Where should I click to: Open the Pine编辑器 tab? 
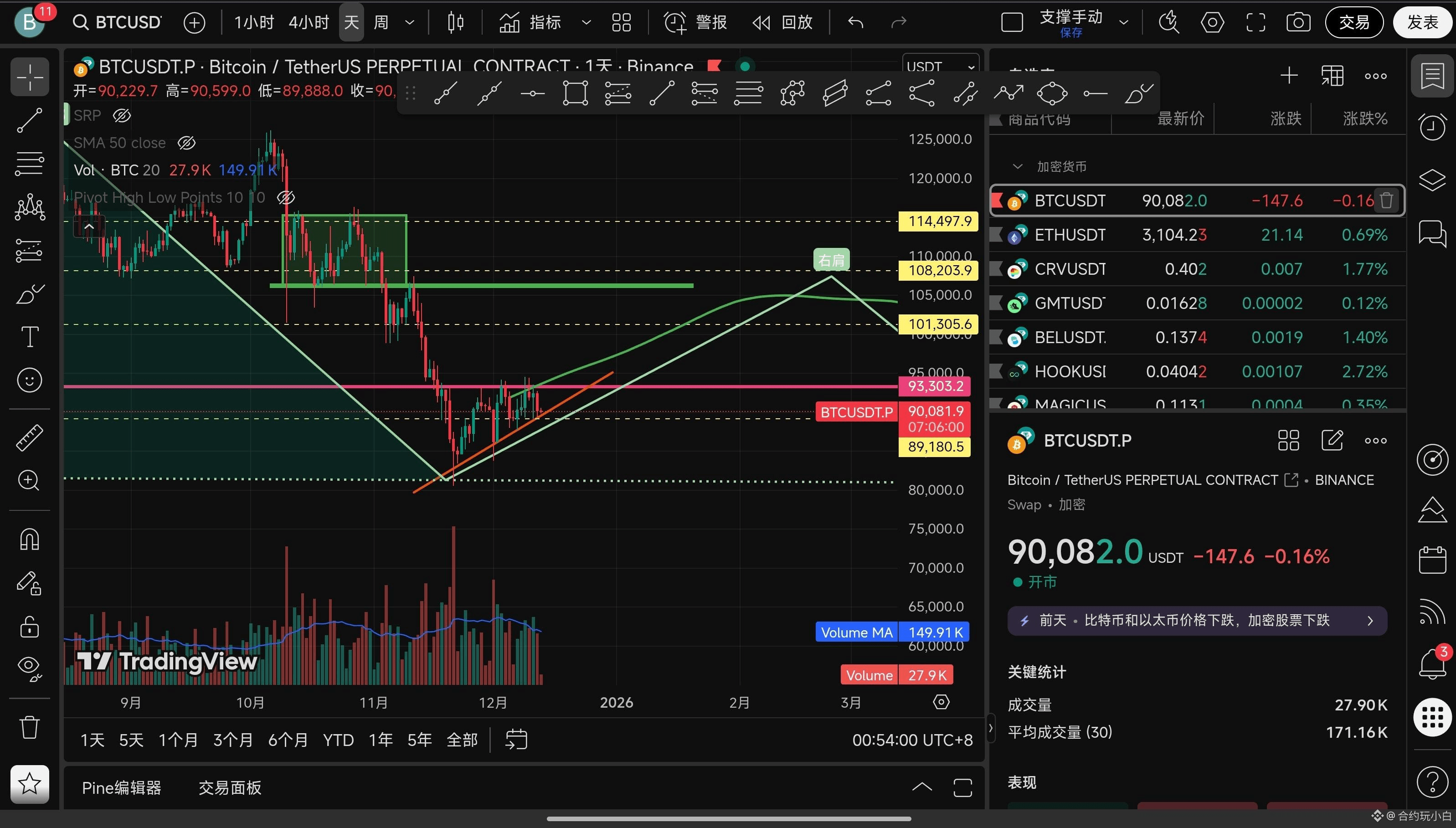[122, 788]
